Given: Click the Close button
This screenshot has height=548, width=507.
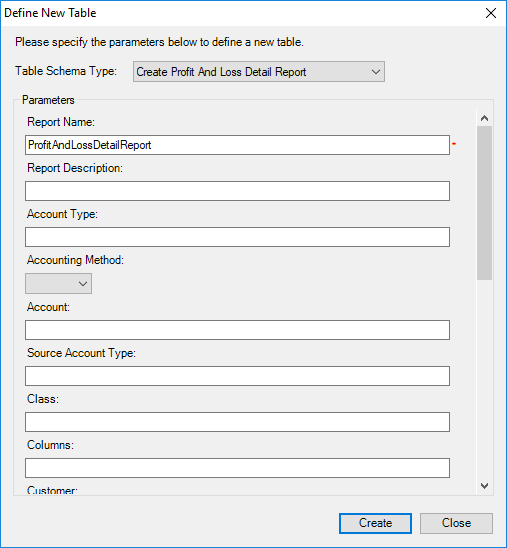Looking at the screenshot, I should point(456,523).
